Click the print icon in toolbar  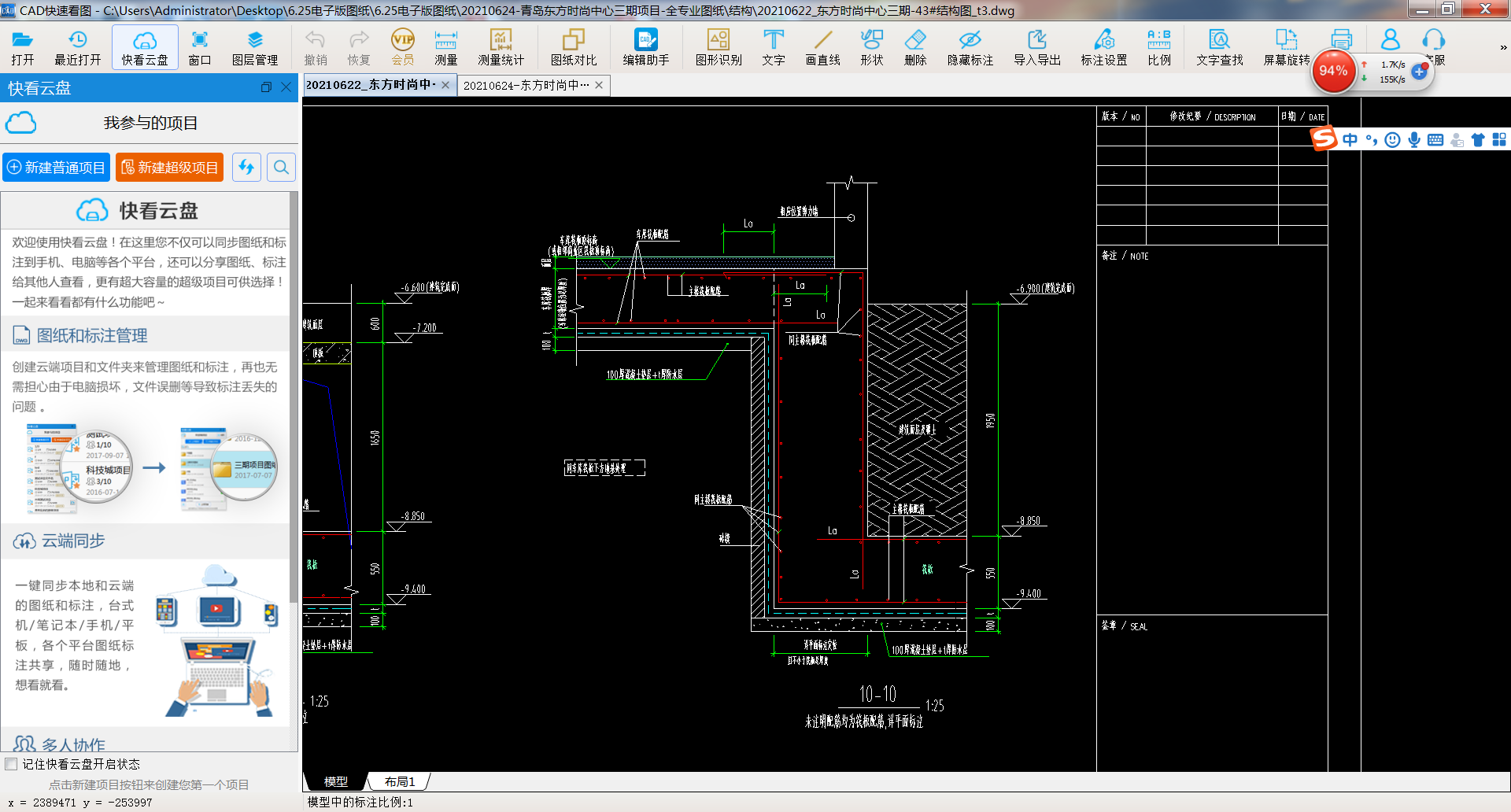tap(1341, 39)
